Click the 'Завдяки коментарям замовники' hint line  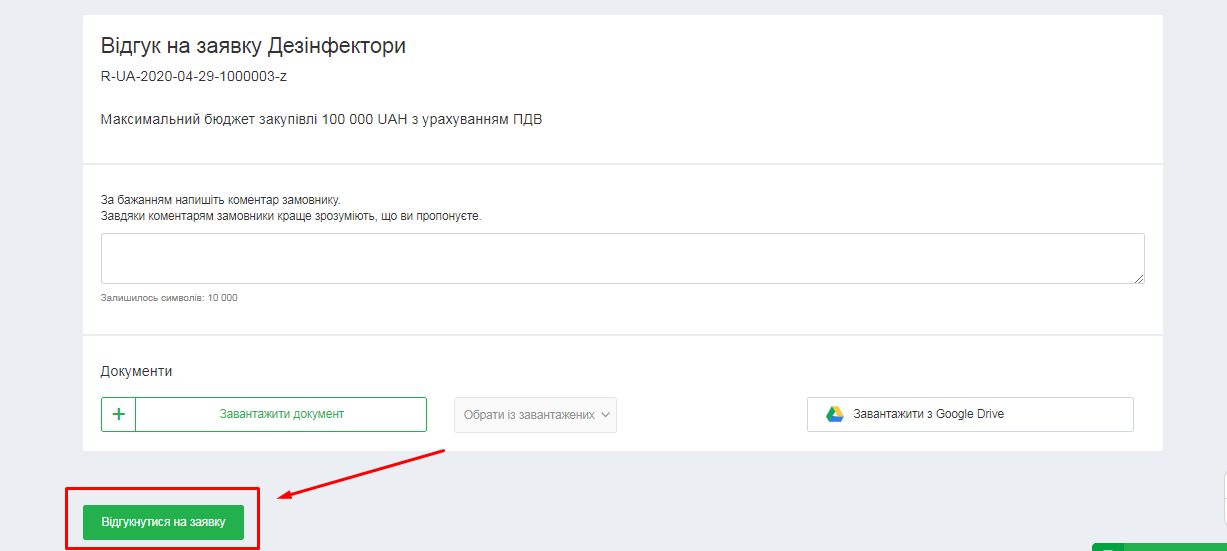pyautogui.click(x=290, y=215)
